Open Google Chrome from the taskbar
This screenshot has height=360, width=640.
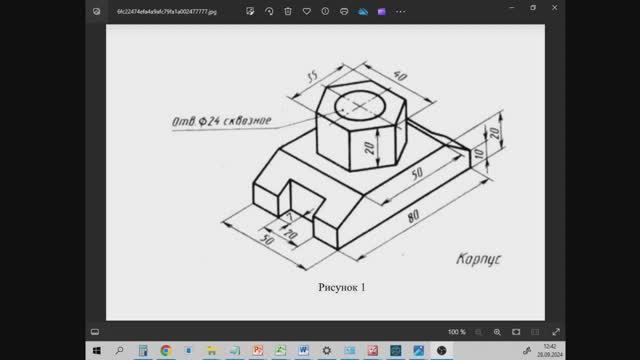point(166,351)
